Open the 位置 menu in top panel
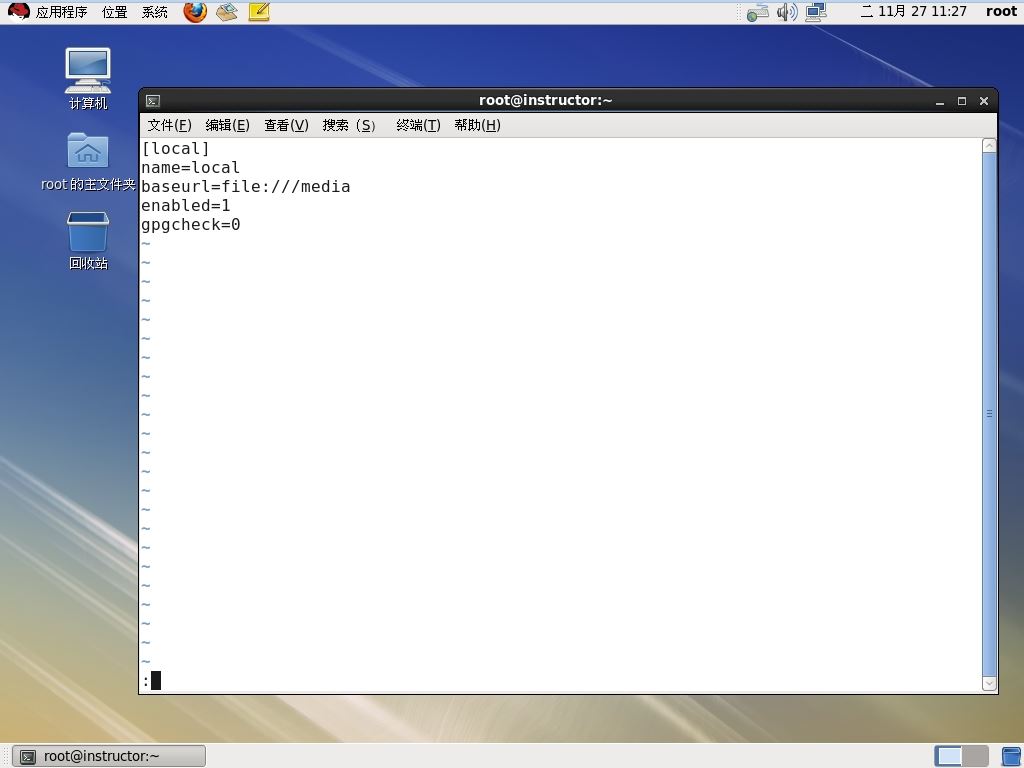 point(115,12)
